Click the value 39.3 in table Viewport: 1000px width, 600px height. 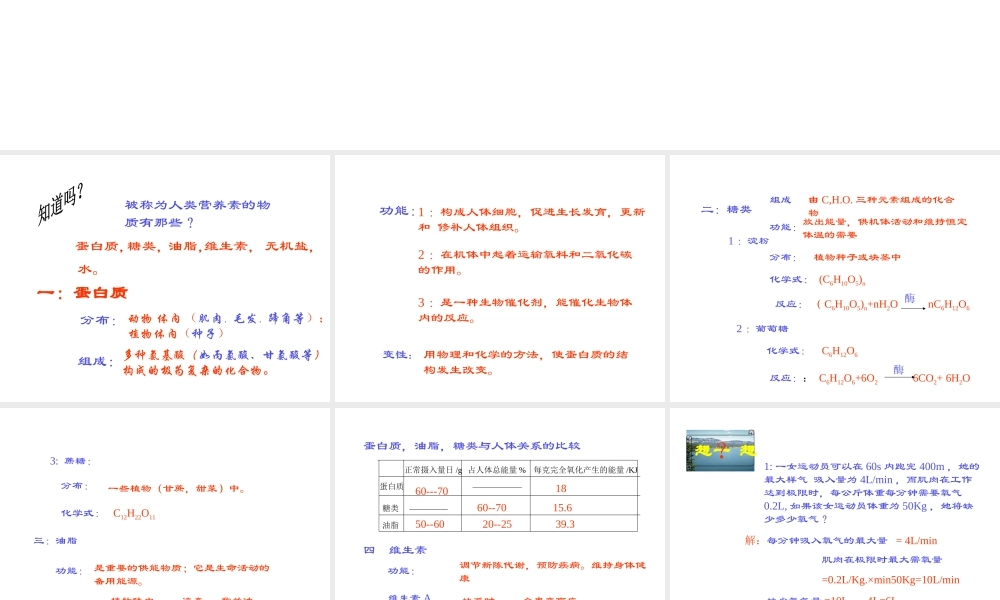pos(565,524)
